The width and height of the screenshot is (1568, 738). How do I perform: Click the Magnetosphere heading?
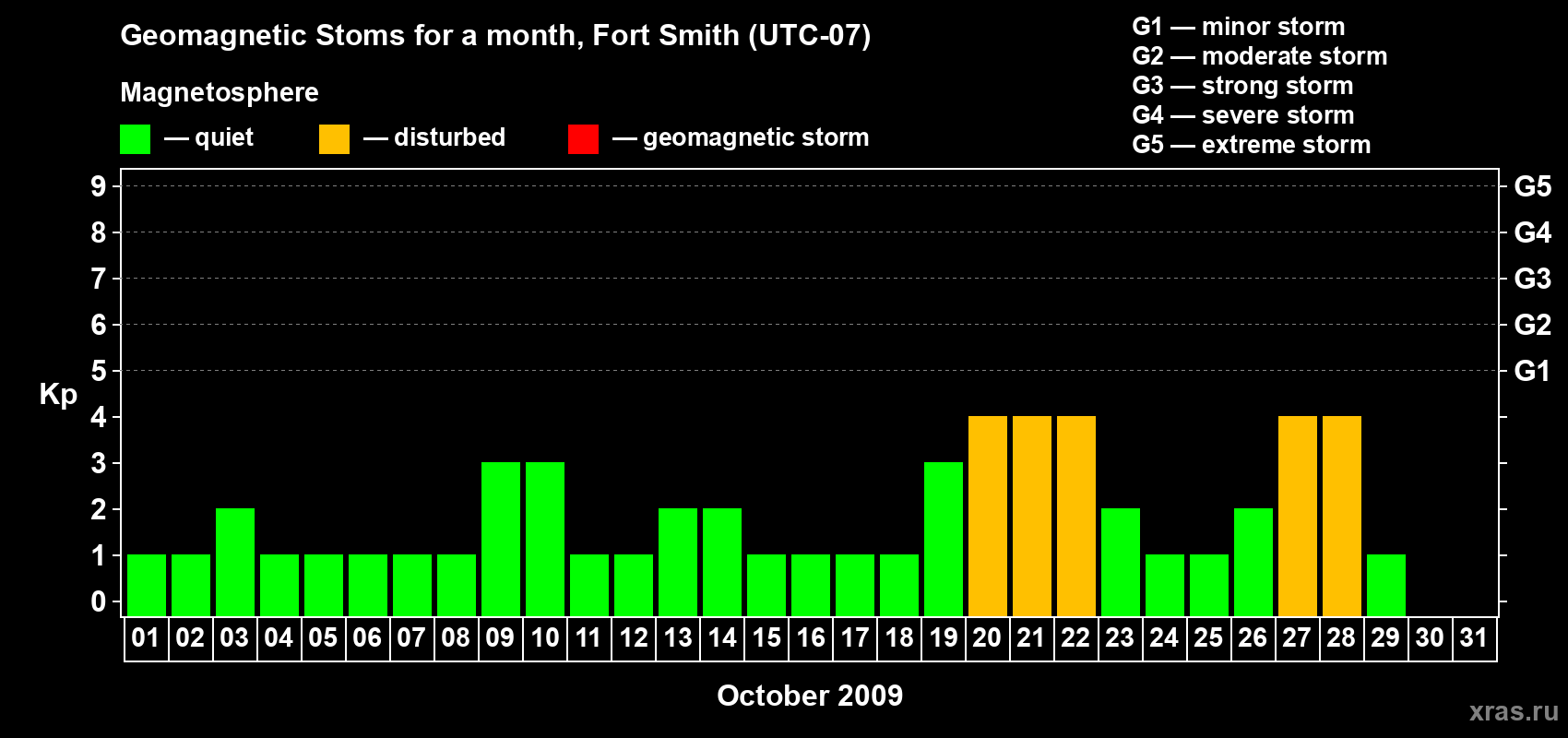click(x=220, y=92)
